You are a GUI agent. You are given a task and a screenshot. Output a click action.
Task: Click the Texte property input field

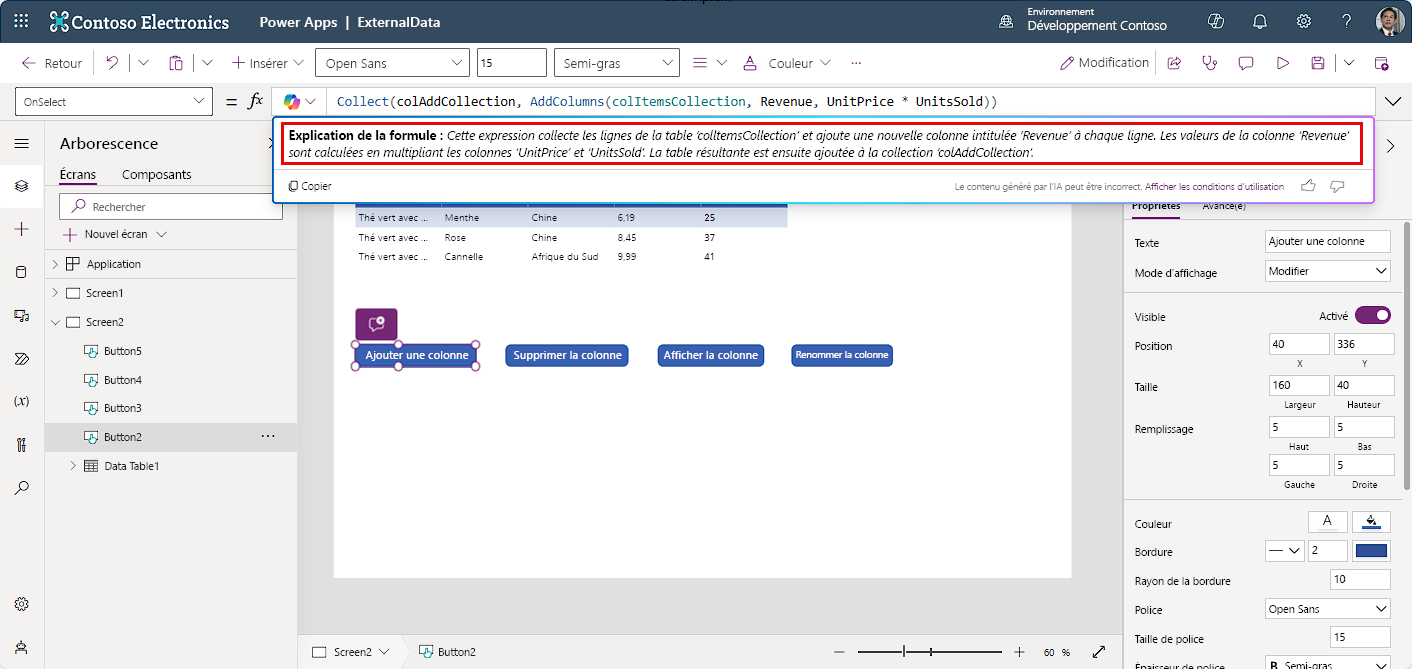click(1328, 242)
